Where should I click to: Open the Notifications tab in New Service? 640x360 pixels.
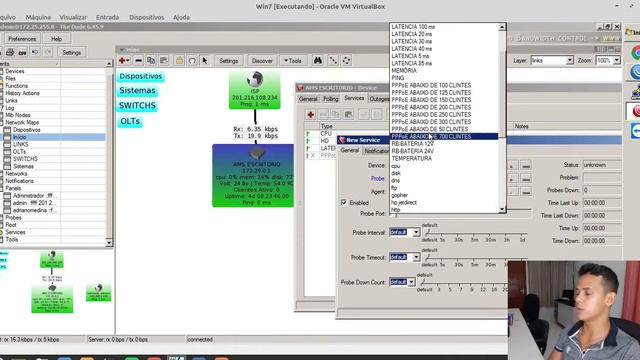(x=376, y=151)
